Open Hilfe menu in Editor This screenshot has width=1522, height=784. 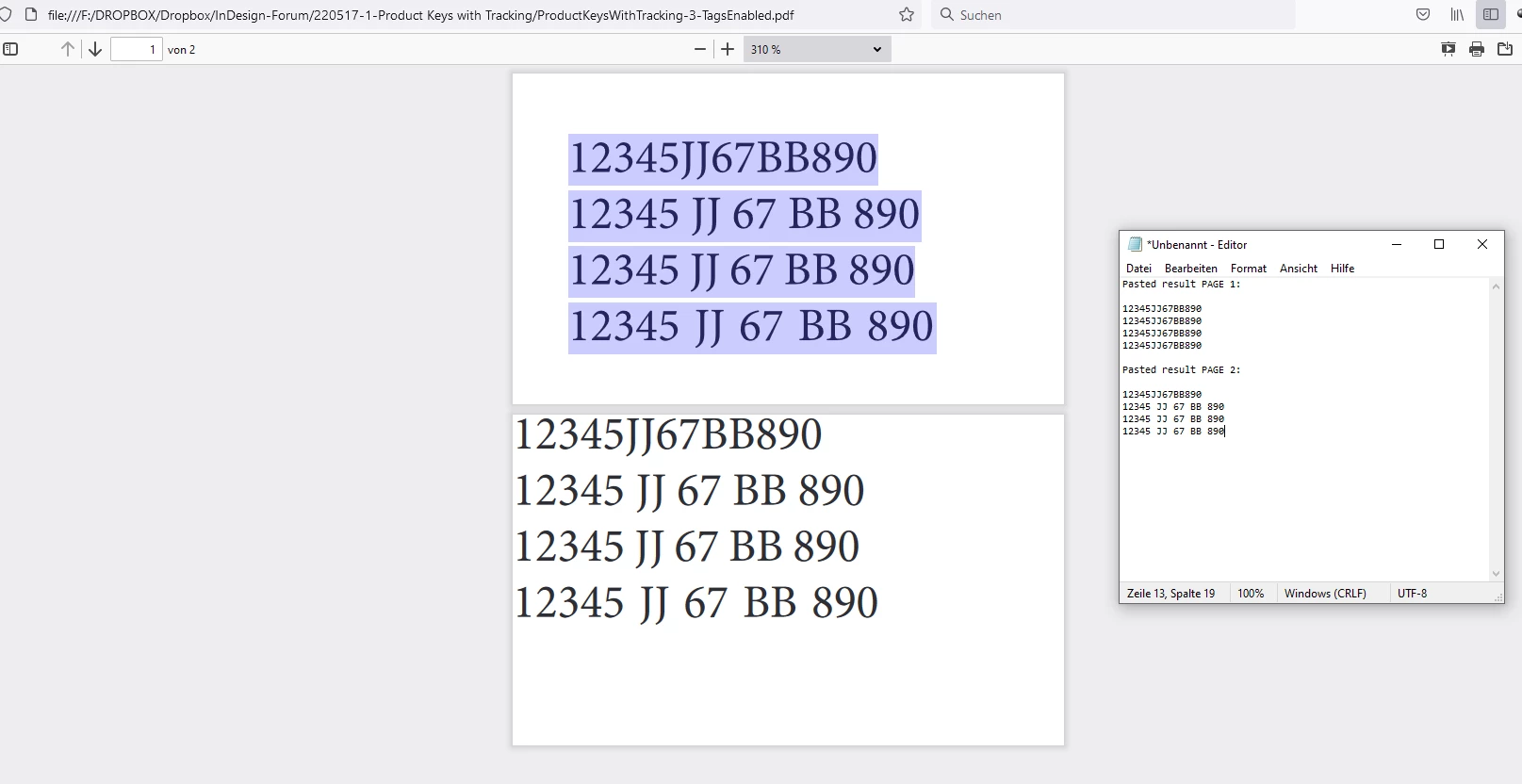1343,269
